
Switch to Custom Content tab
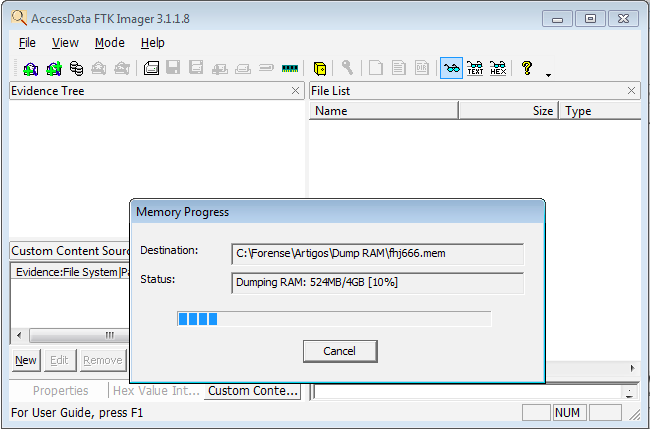[x=252, y=391]
